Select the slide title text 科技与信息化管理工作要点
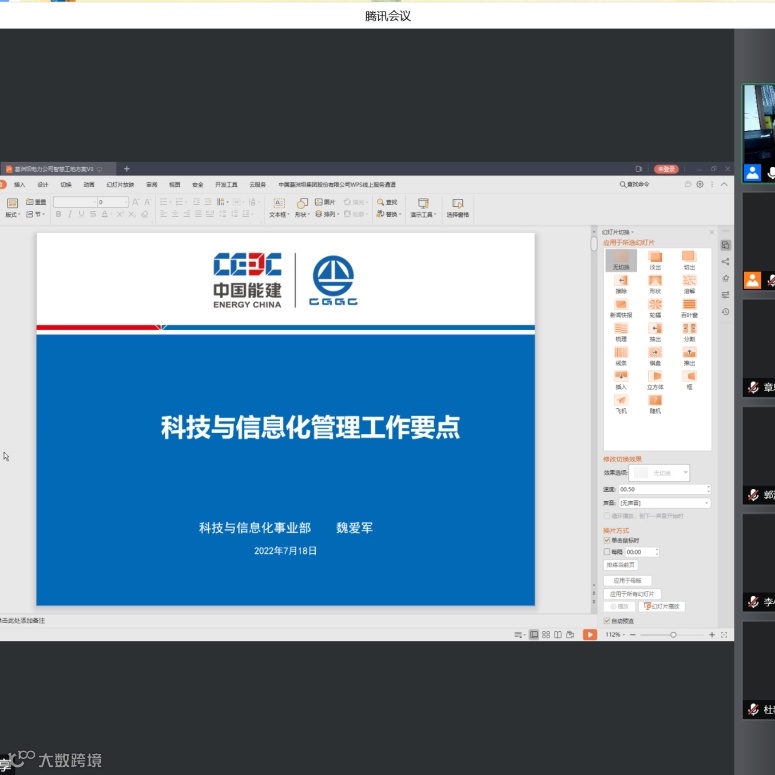775x775 pixels. coord(310,427)
